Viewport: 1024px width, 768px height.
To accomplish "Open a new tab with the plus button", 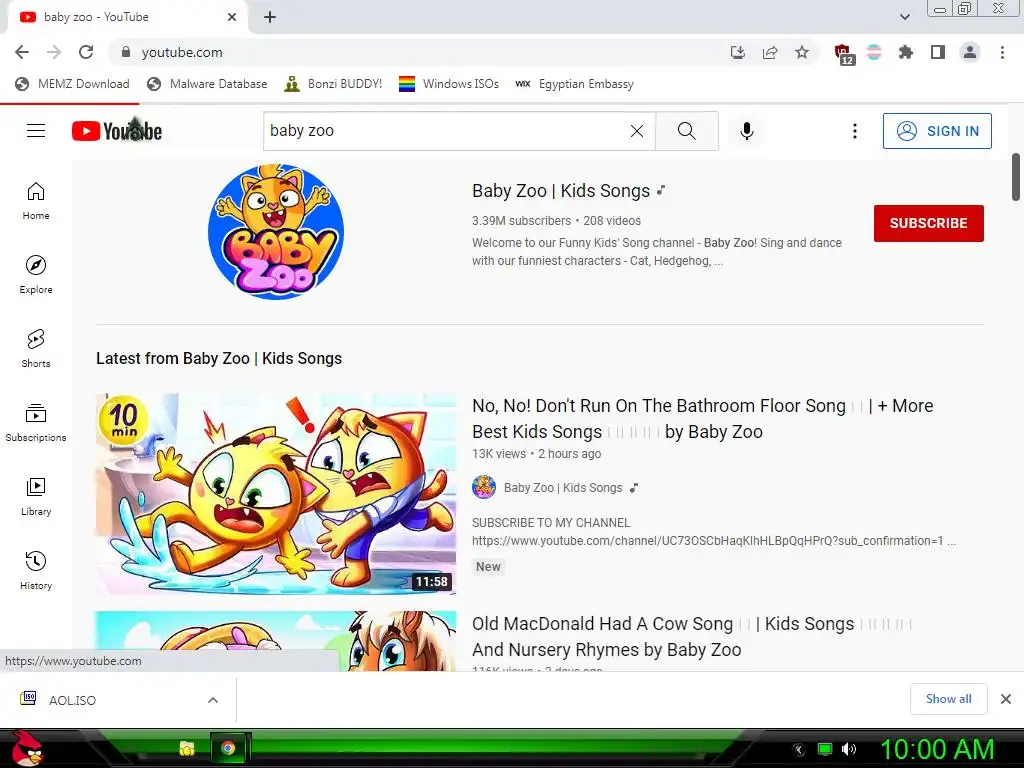I will [270, 17].
